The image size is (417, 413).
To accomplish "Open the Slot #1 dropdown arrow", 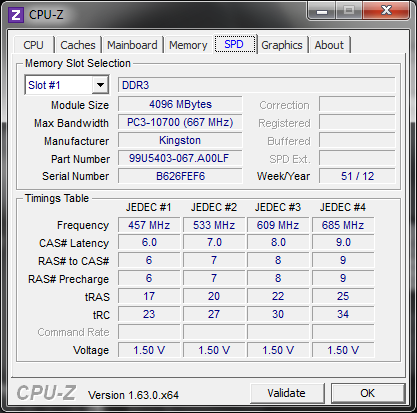I will click(x=100, y=85).
